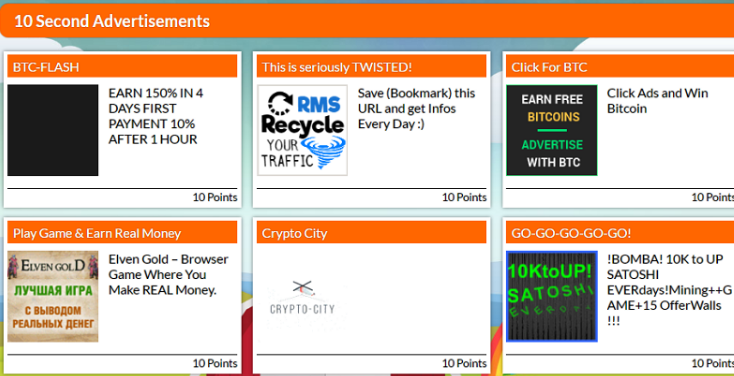This screenshot has height=376, width=734.
Task: Open the '!BOMBA! 10K to UP SATOSHI' description
Action: click(x=669, y=290)
